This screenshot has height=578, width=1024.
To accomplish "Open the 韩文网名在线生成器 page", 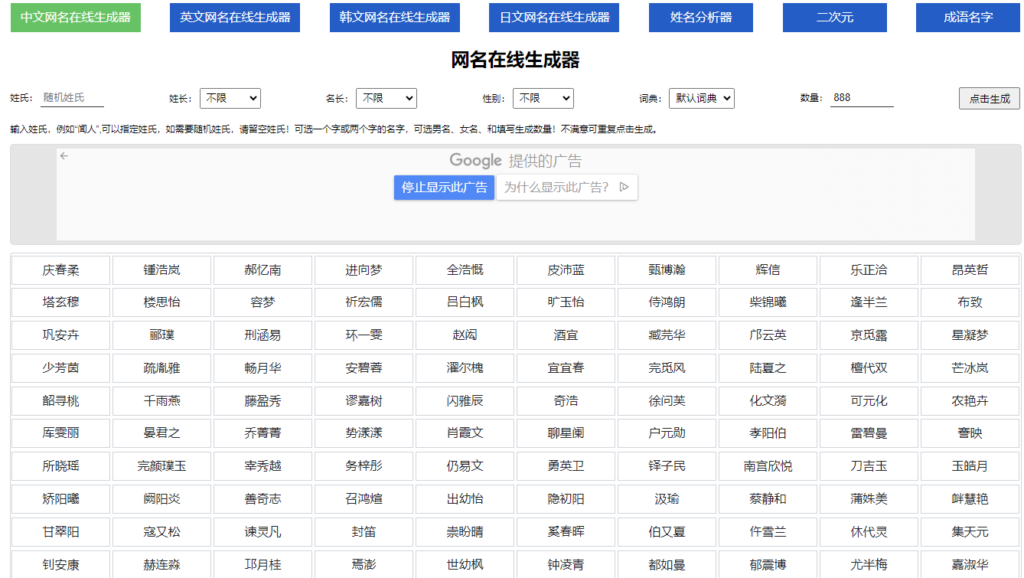I will point(394,17).
